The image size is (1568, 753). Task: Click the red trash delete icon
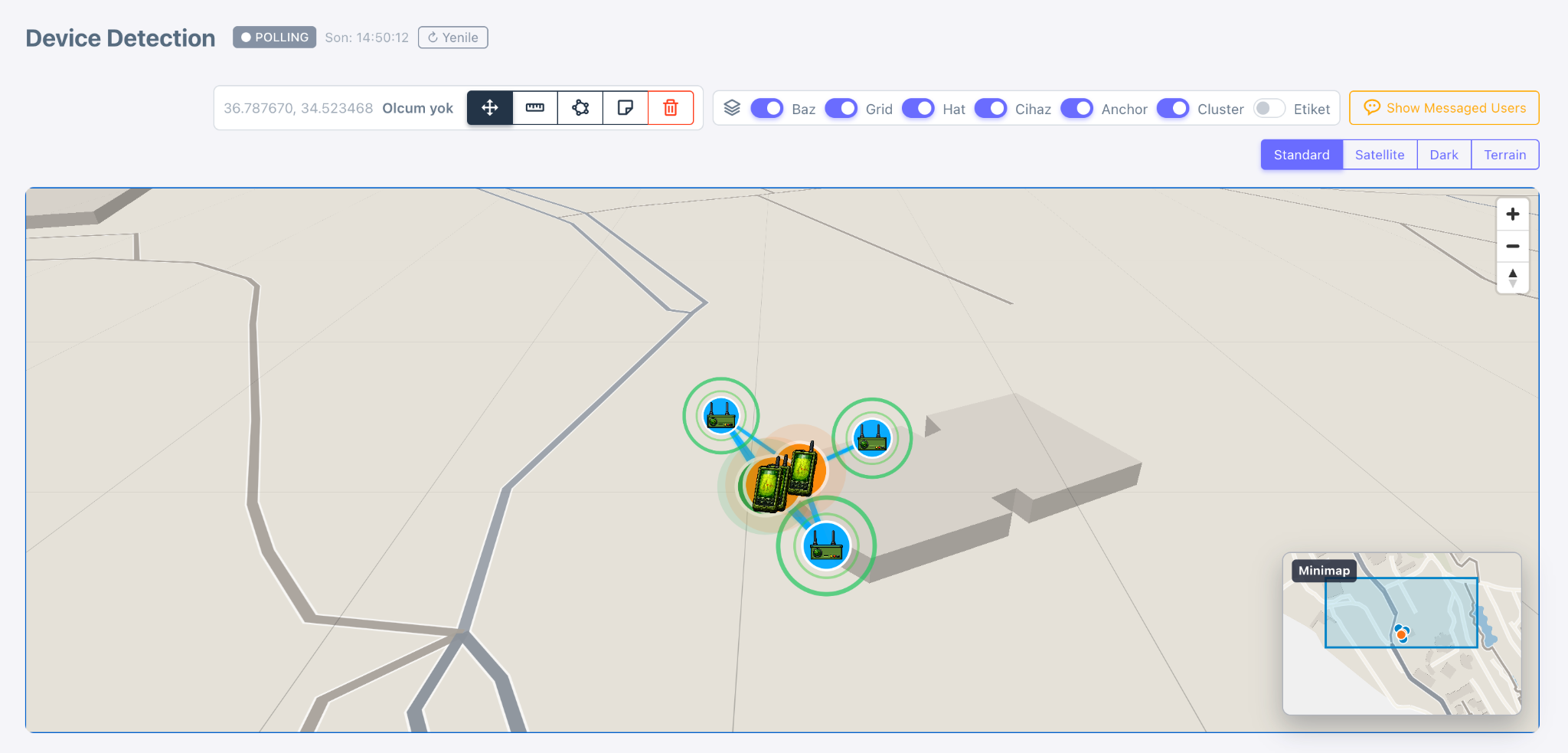(x=671, y=108)
